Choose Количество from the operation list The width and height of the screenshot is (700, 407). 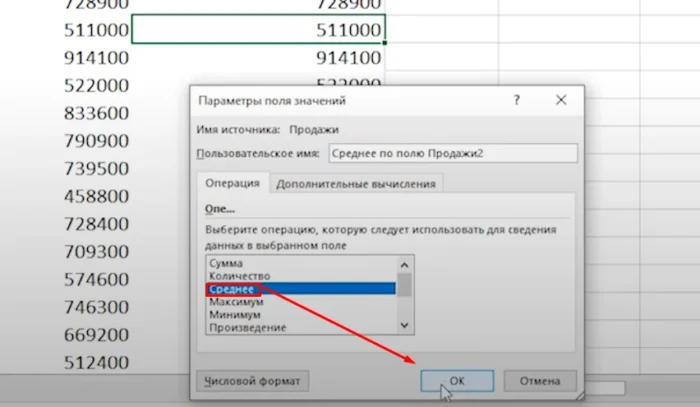[238, 275]
